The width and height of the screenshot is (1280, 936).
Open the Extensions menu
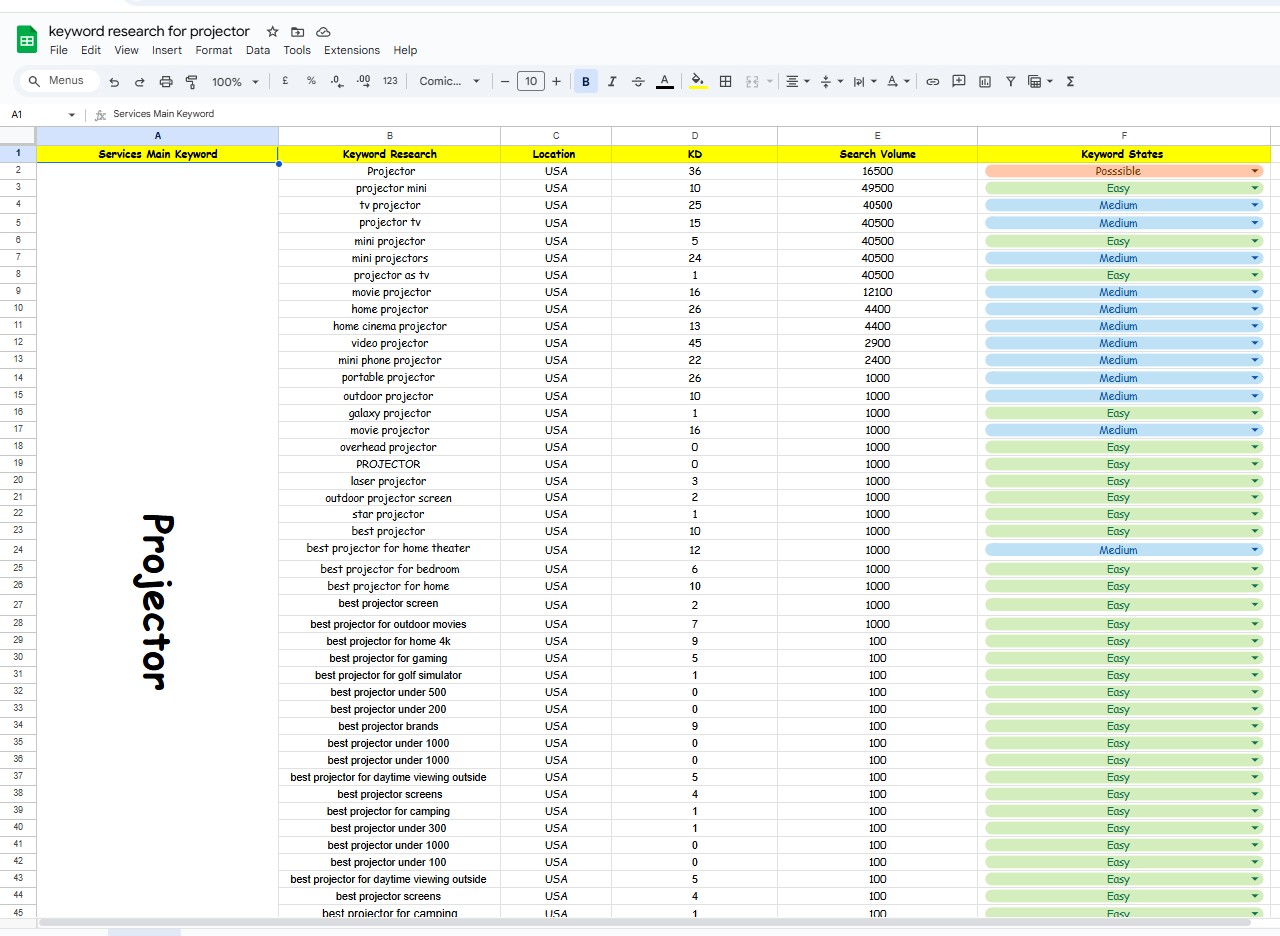[352, 50]
